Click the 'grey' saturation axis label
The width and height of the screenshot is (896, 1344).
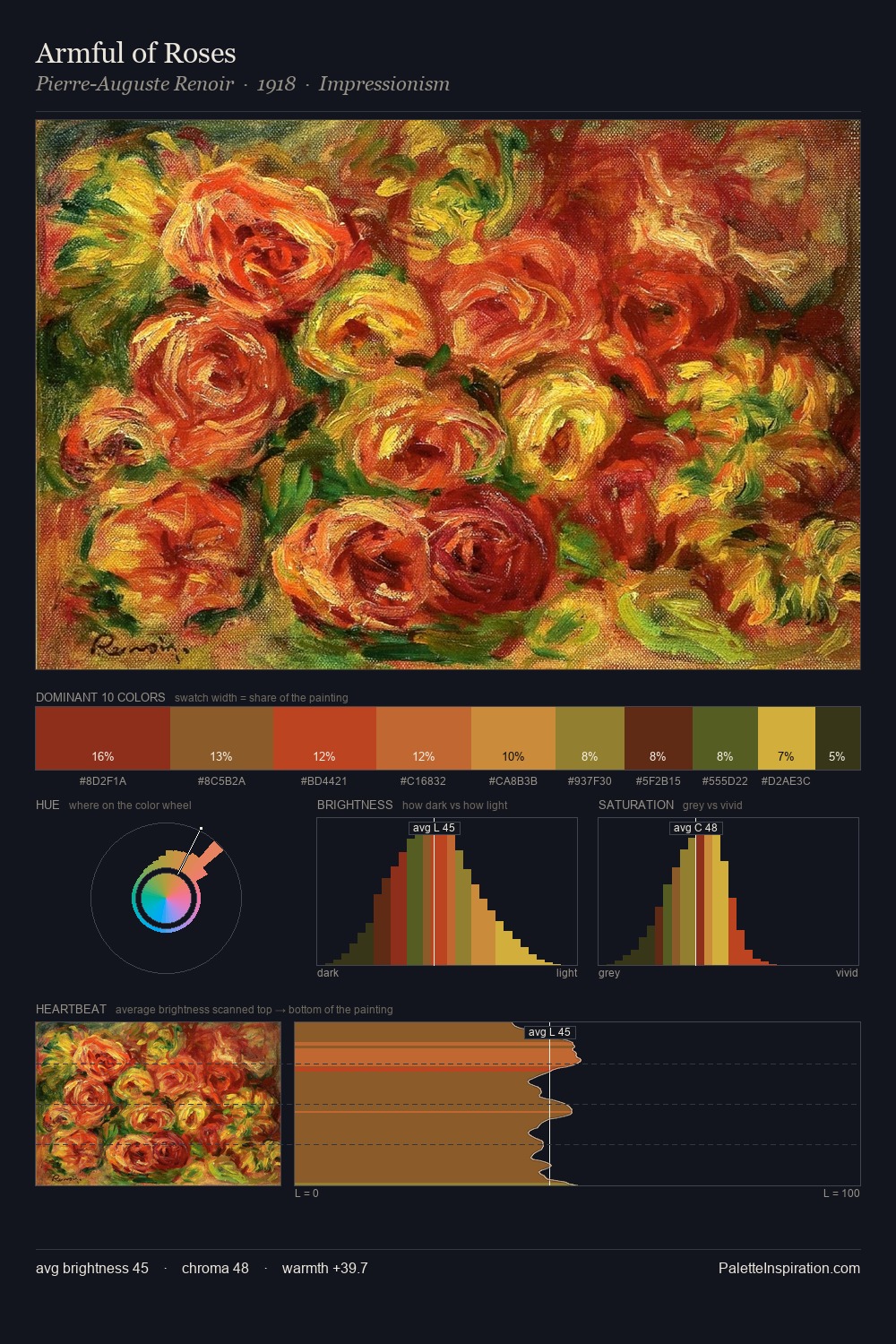pyautogui.click(x=609, y=973)
